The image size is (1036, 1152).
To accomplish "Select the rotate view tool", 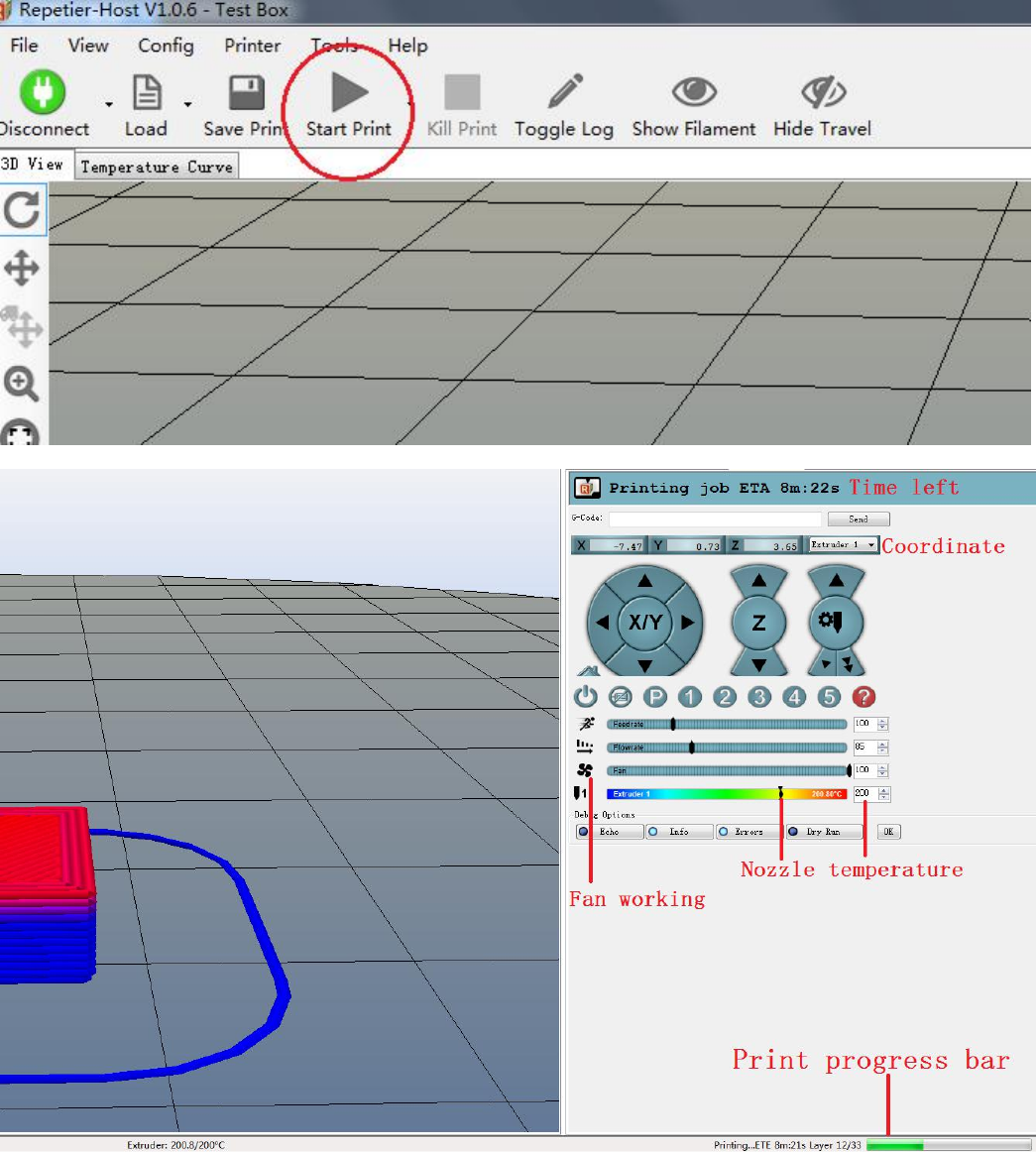I will pos(22,211).
